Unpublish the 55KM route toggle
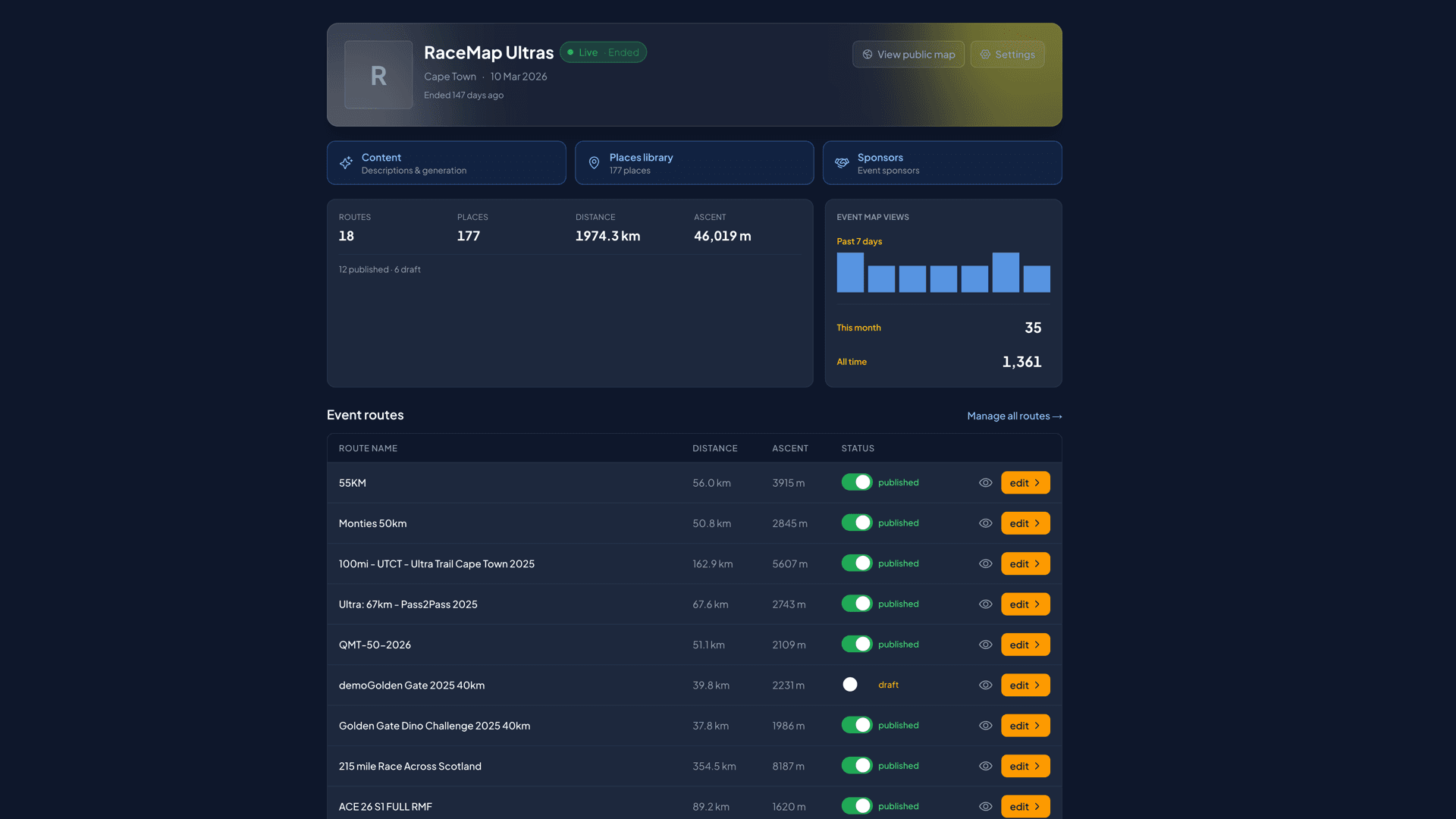The width and height of the screenshot is (1456, 819). tap(857, 482)
